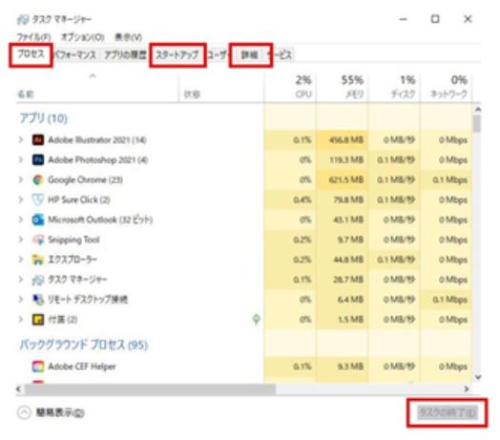The height and width of the screenshot is (440, 500).
Task: Select the バックグラウンド プロセス (95) heading
Action: point(83,344)
